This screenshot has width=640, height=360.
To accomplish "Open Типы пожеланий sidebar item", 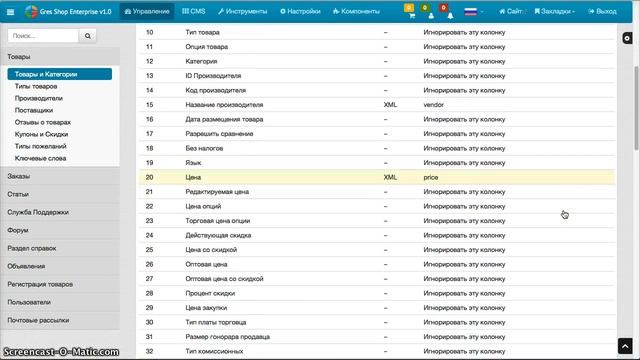I will 40,146.
